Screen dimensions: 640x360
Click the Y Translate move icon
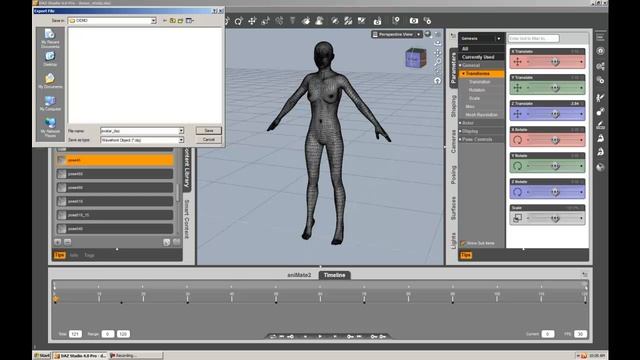click(x=518, y=88)
